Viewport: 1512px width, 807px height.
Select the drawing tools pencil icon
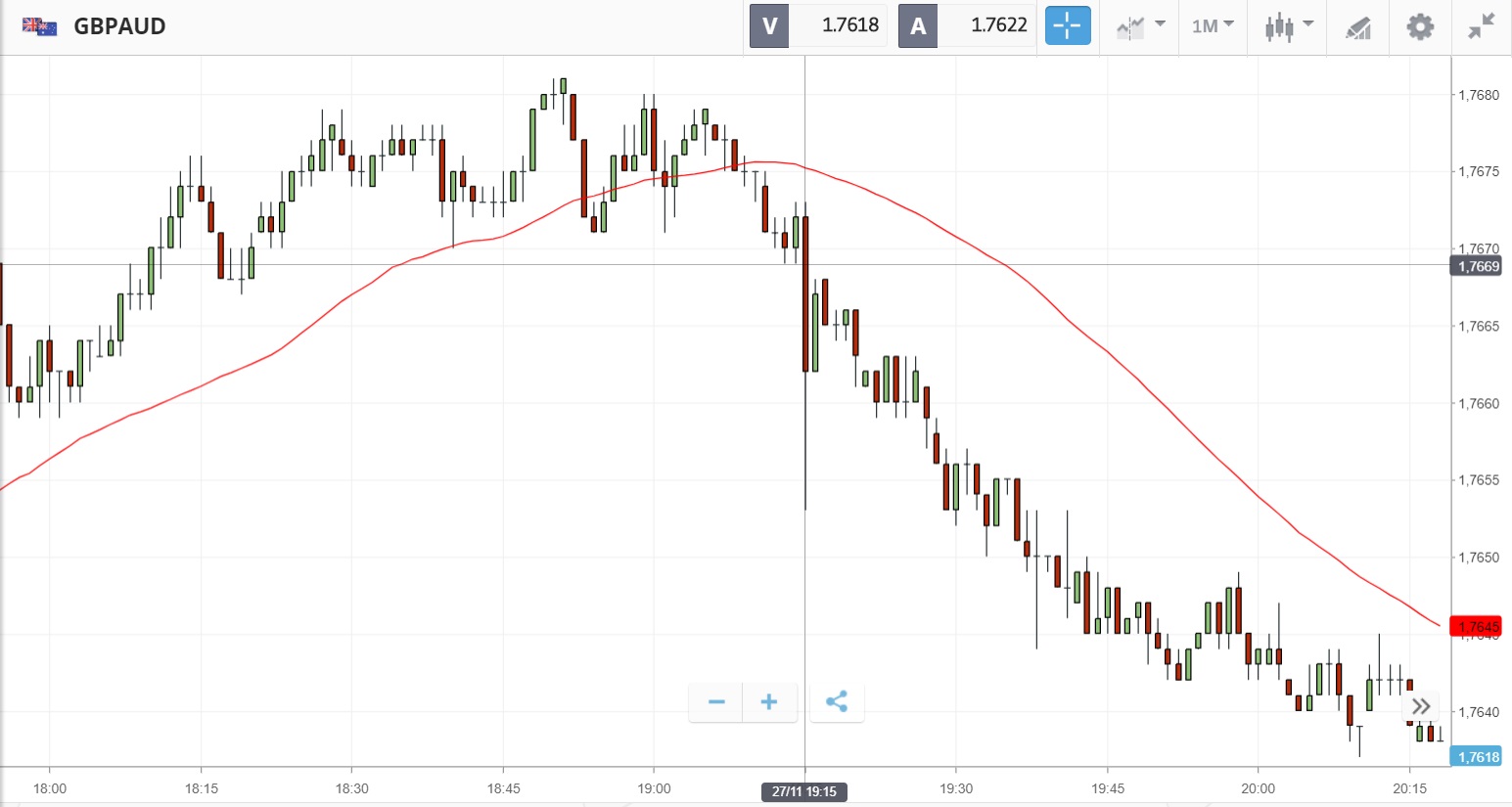1358,27
